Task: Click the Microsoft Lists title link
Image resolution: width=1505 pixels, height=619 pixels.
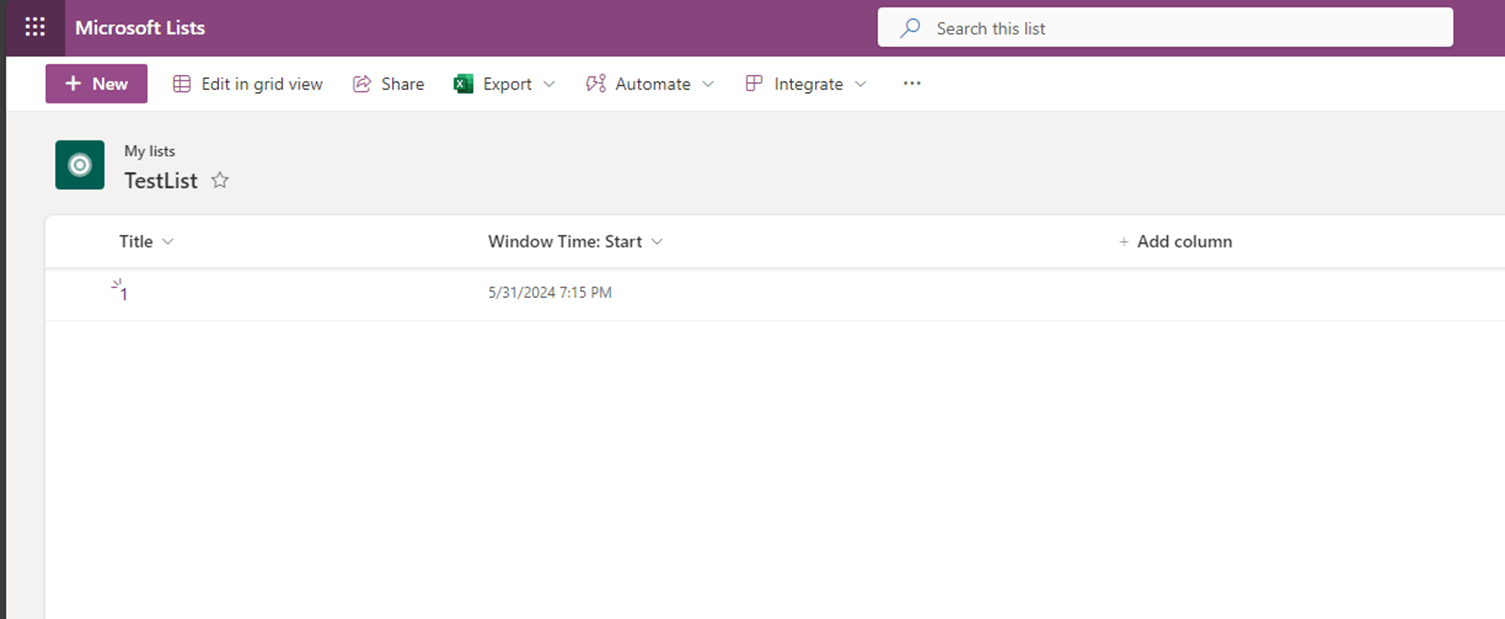Action: (x=140, y=28)
